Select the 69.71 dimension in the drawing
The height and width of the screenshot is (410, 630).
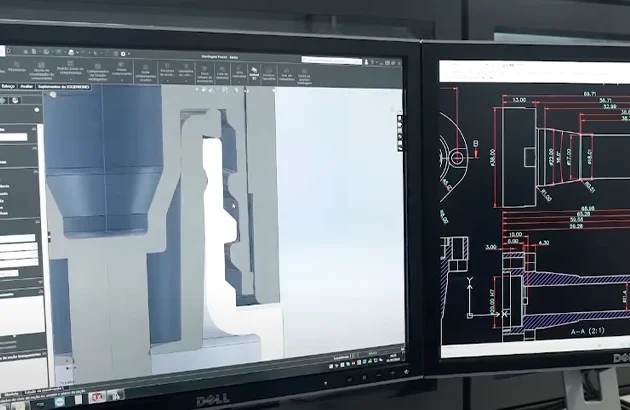[590, 94]
